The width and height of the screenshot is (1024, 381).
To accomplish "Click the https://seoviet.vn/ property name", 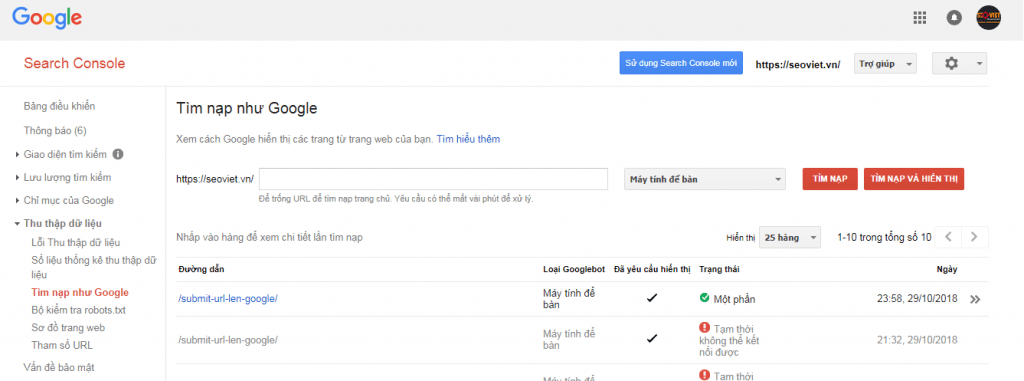I will coord(797,64).
